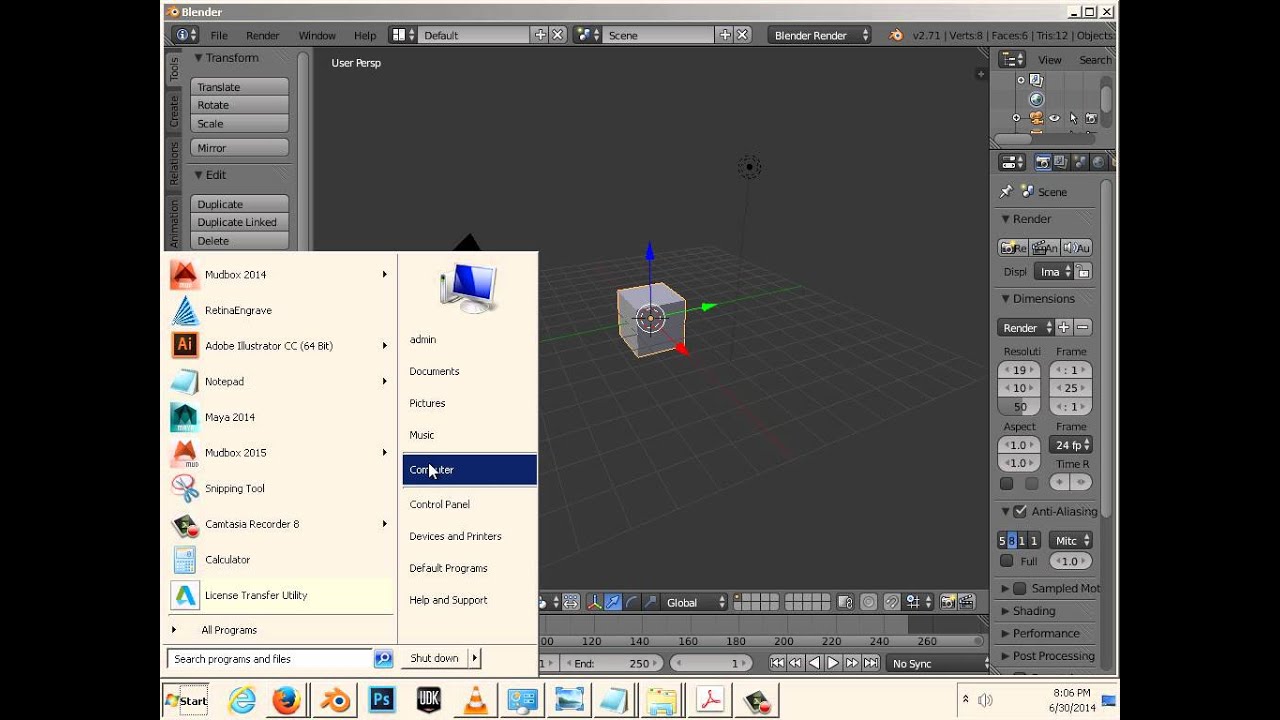Screen dimensions: 1280x720
Task: Toggle Camera renderability icon in outliner
Action: pyautogui.click(x=1091, y=118)
